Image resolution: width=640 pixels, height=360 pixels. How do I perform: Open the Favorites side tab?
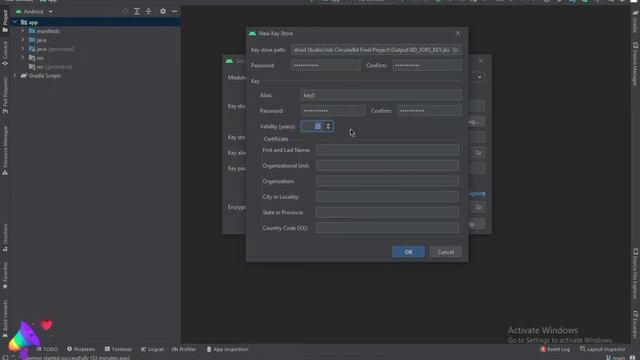point(5,276)
